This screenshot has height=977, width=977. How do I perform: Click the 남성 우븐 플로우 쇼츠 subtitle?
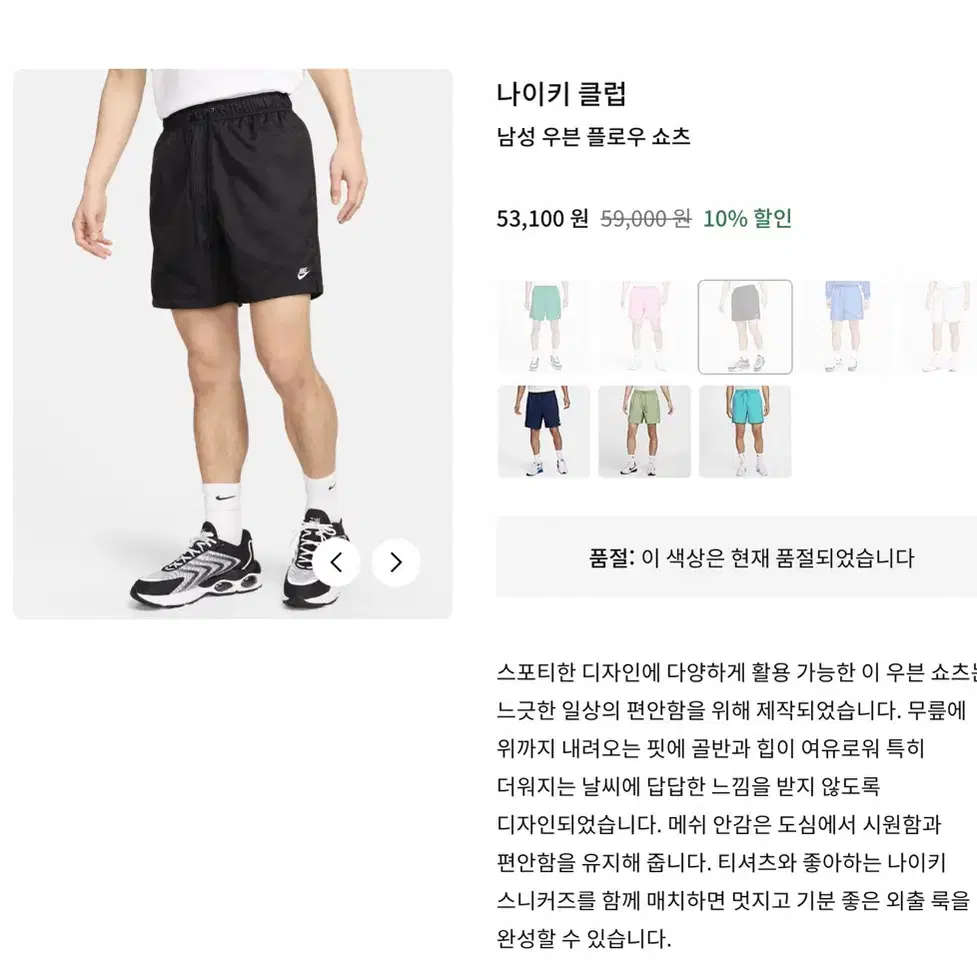[593, 136]
